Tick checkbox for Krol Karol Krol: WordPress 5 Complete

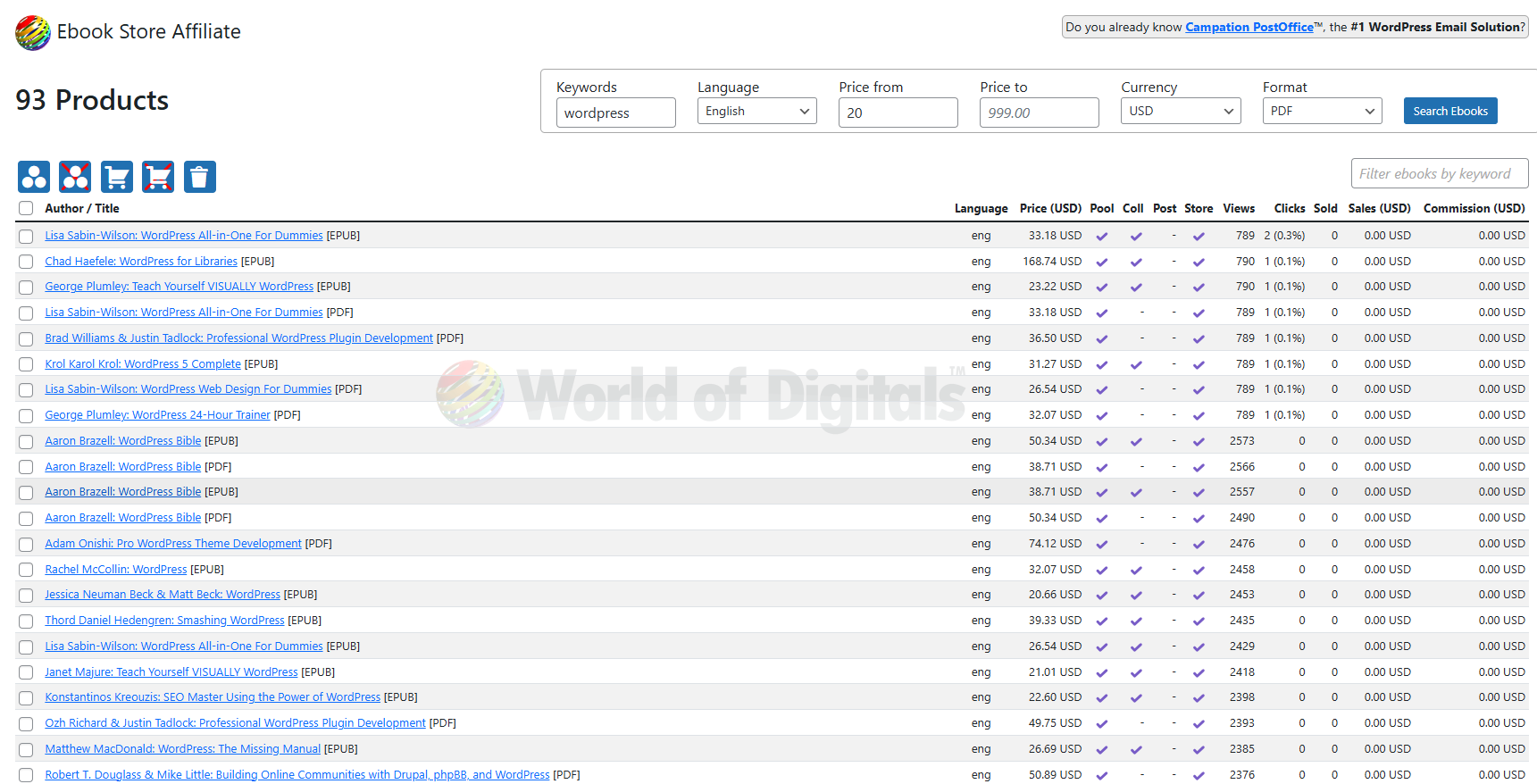(26, 364)
